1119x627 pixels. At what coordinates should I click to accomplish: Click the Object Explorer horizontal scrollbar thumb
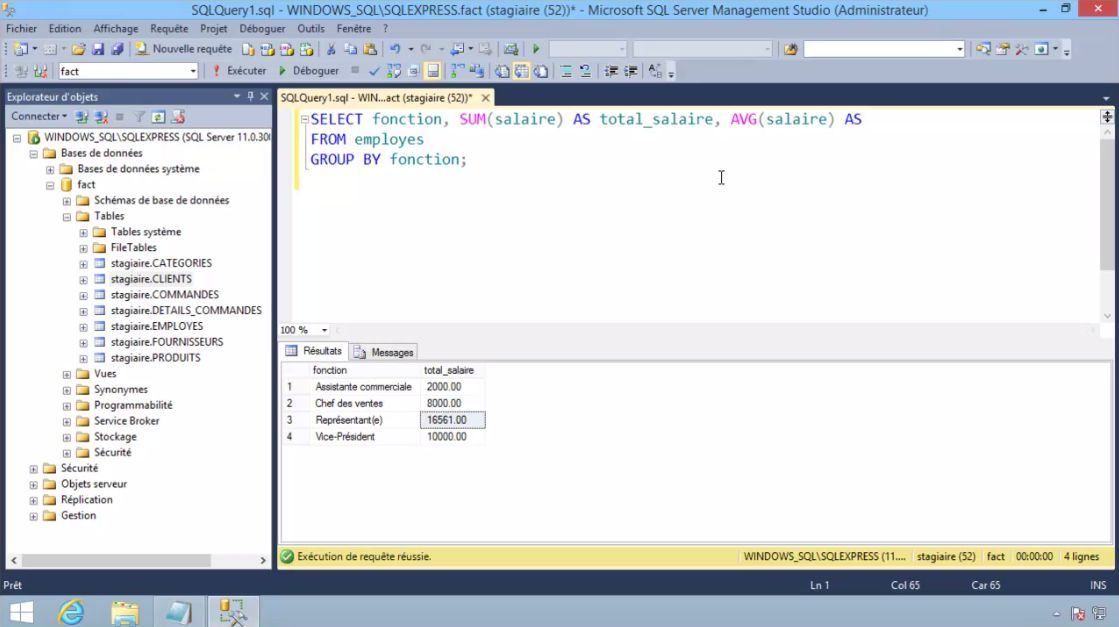[116, 560]
